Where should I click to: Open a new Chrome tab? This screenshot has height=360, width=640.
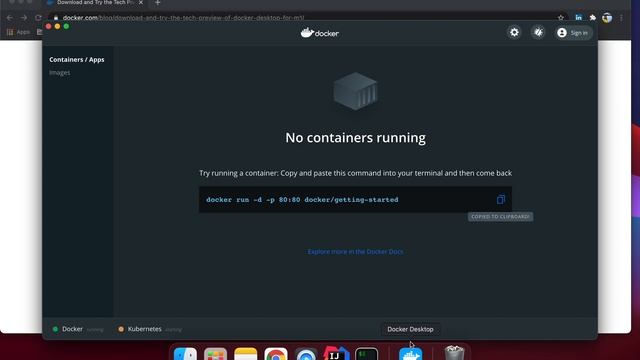158,2
